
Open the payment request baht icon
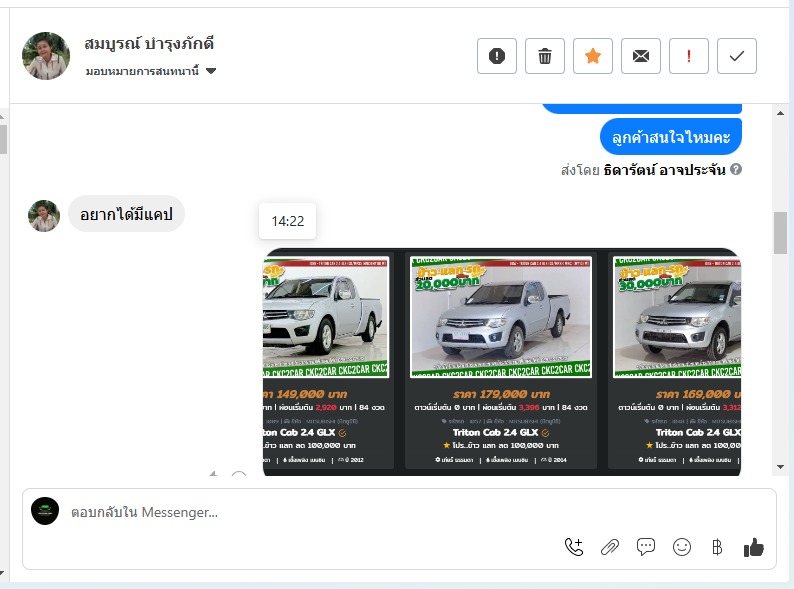pyautogui.click(x=717, y=547)
